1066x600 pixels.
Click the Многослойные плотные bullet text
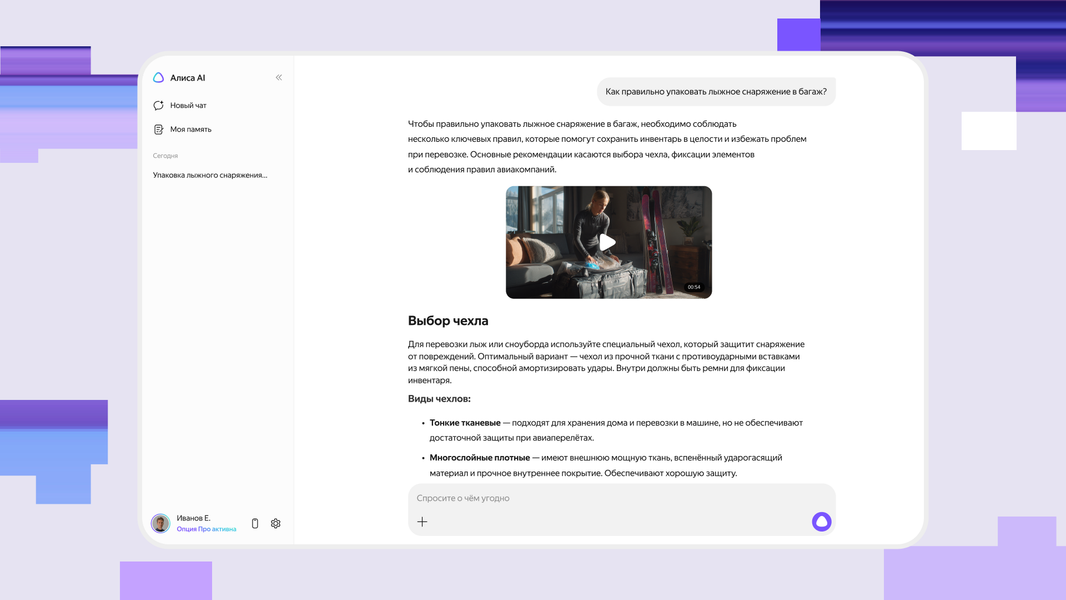479,457
